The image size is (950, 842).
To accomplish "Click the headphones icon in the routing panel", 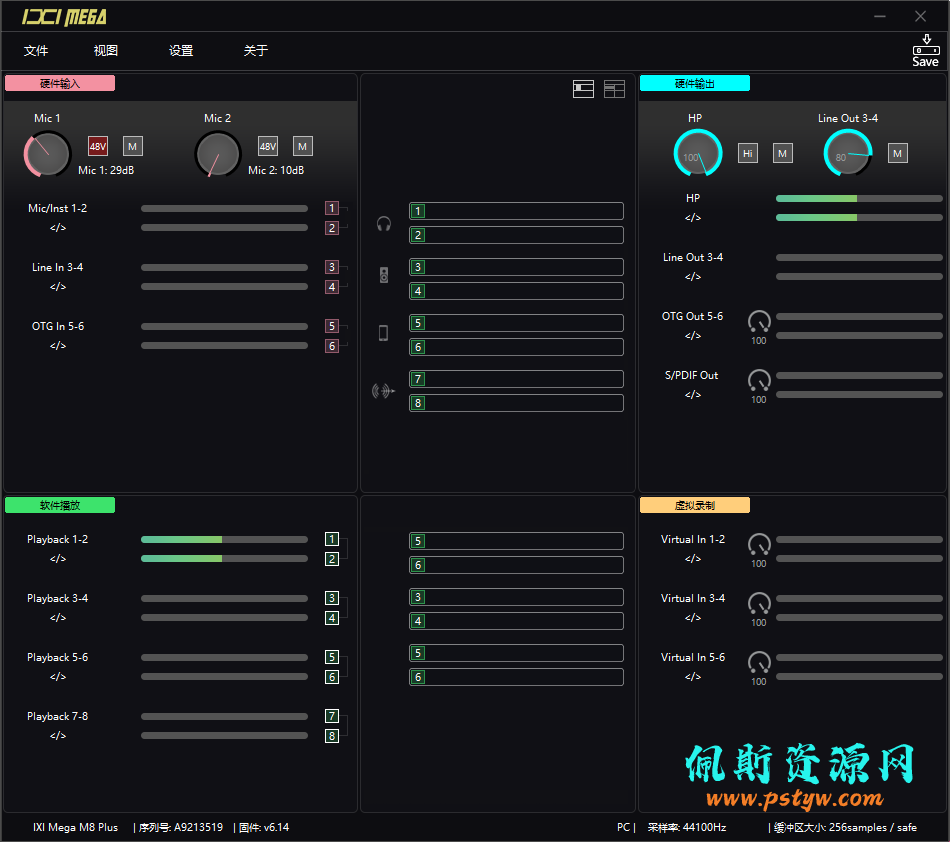I will (384, 223).
